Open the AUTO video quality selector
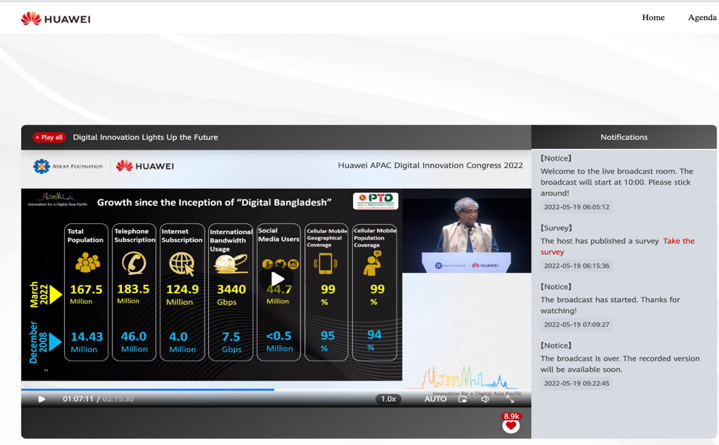This screenshot has height=445, width=719. 435,399
